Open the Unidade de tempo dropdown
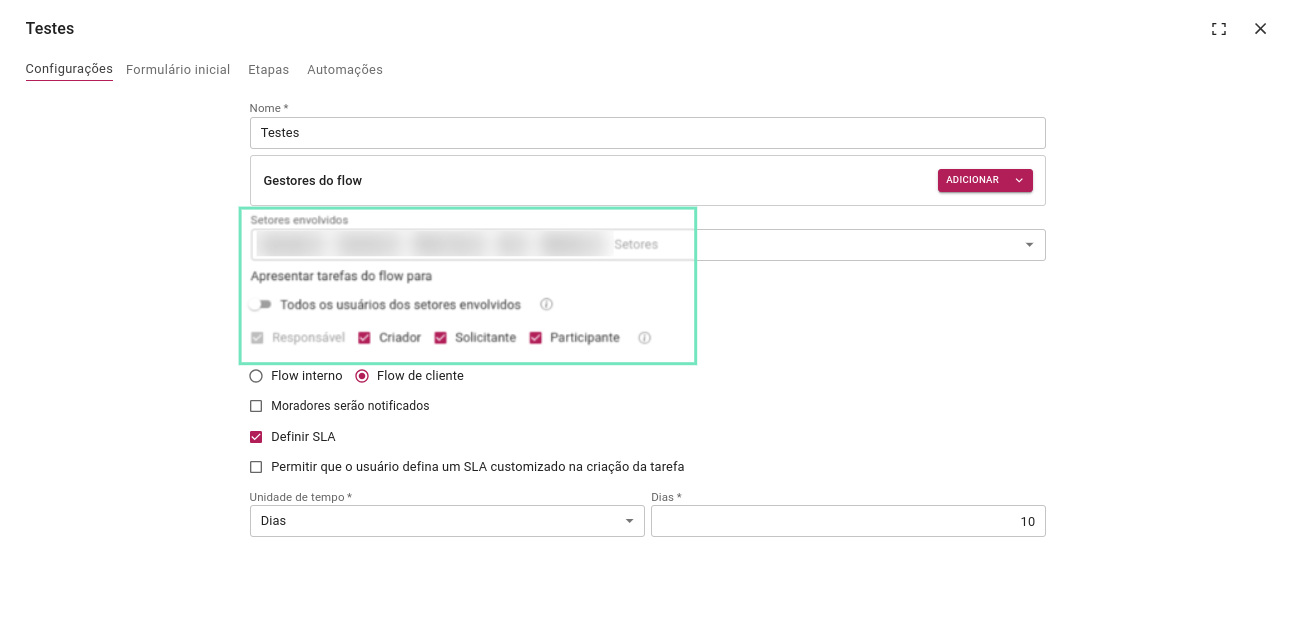The height and width of the screenshot is (620, 1296). coord(447,521)
